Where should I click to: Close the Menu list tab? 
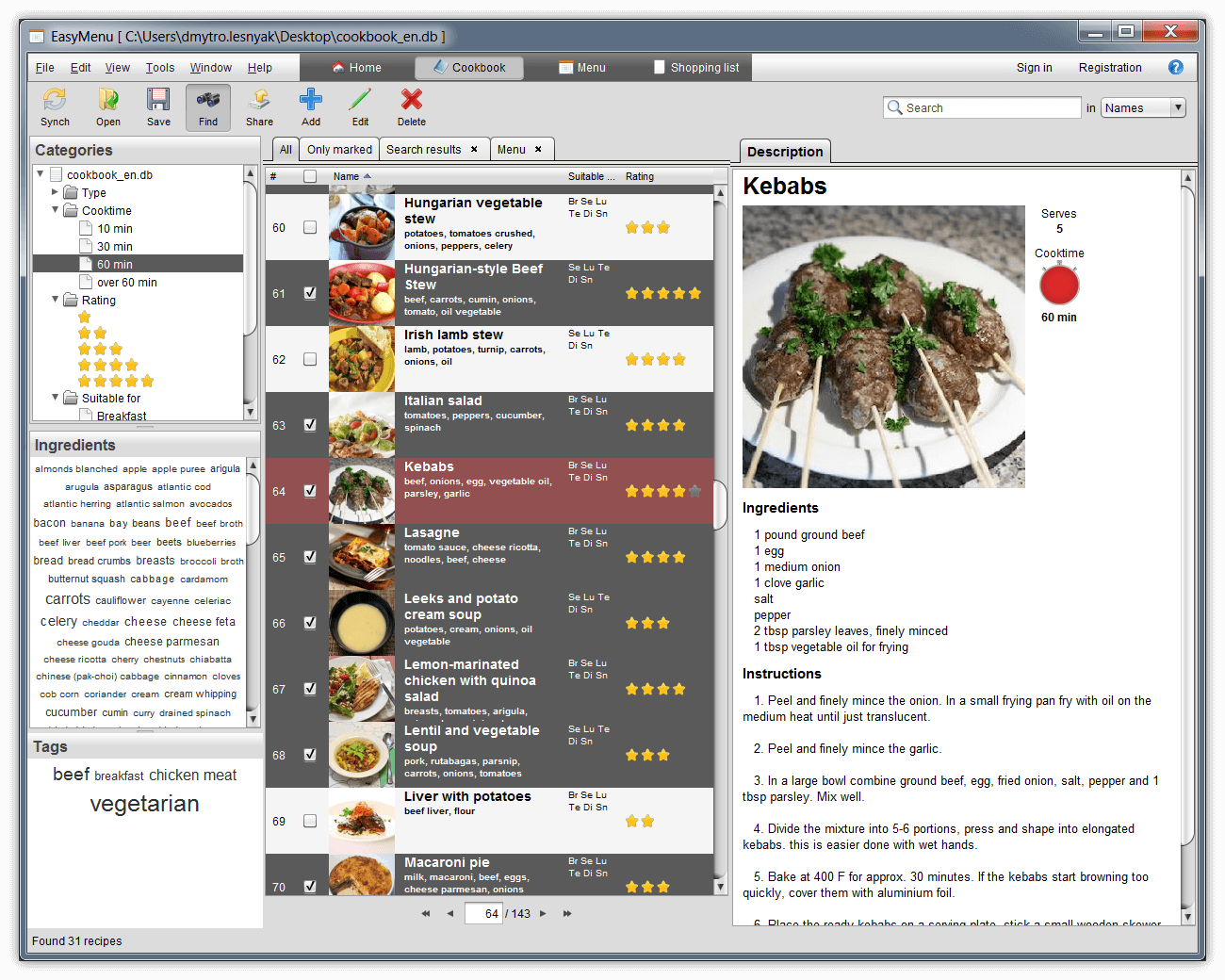point(538,149)
